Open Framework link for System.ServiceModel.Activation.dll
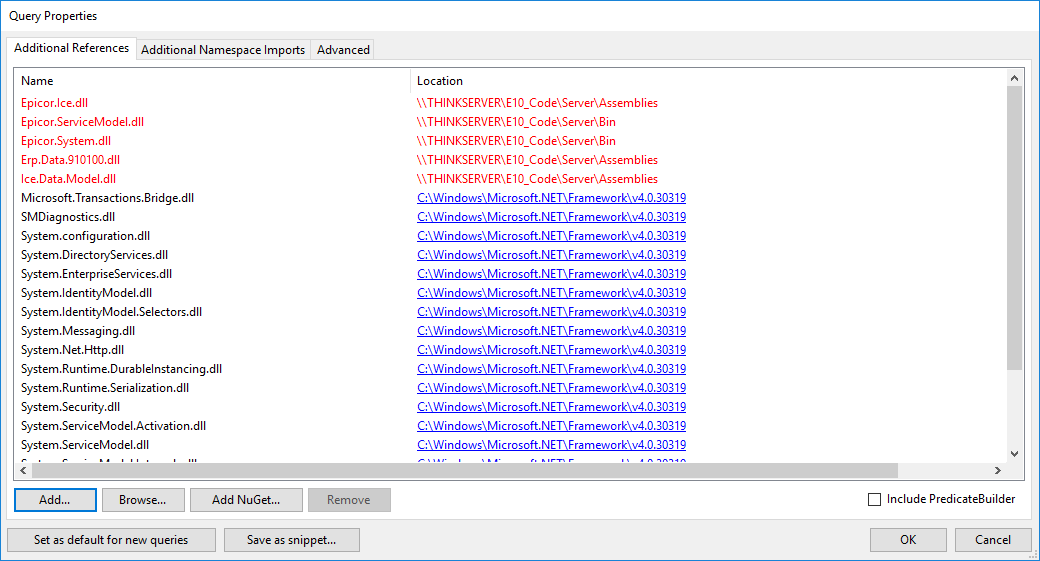The width and height of the screenshot is (1040, 561). click(x=551, y=426)
